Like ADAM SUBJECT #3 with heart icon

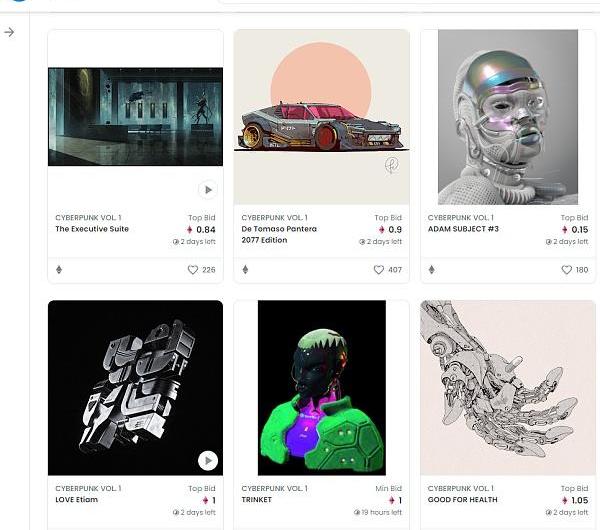click(x=566, y=270)
